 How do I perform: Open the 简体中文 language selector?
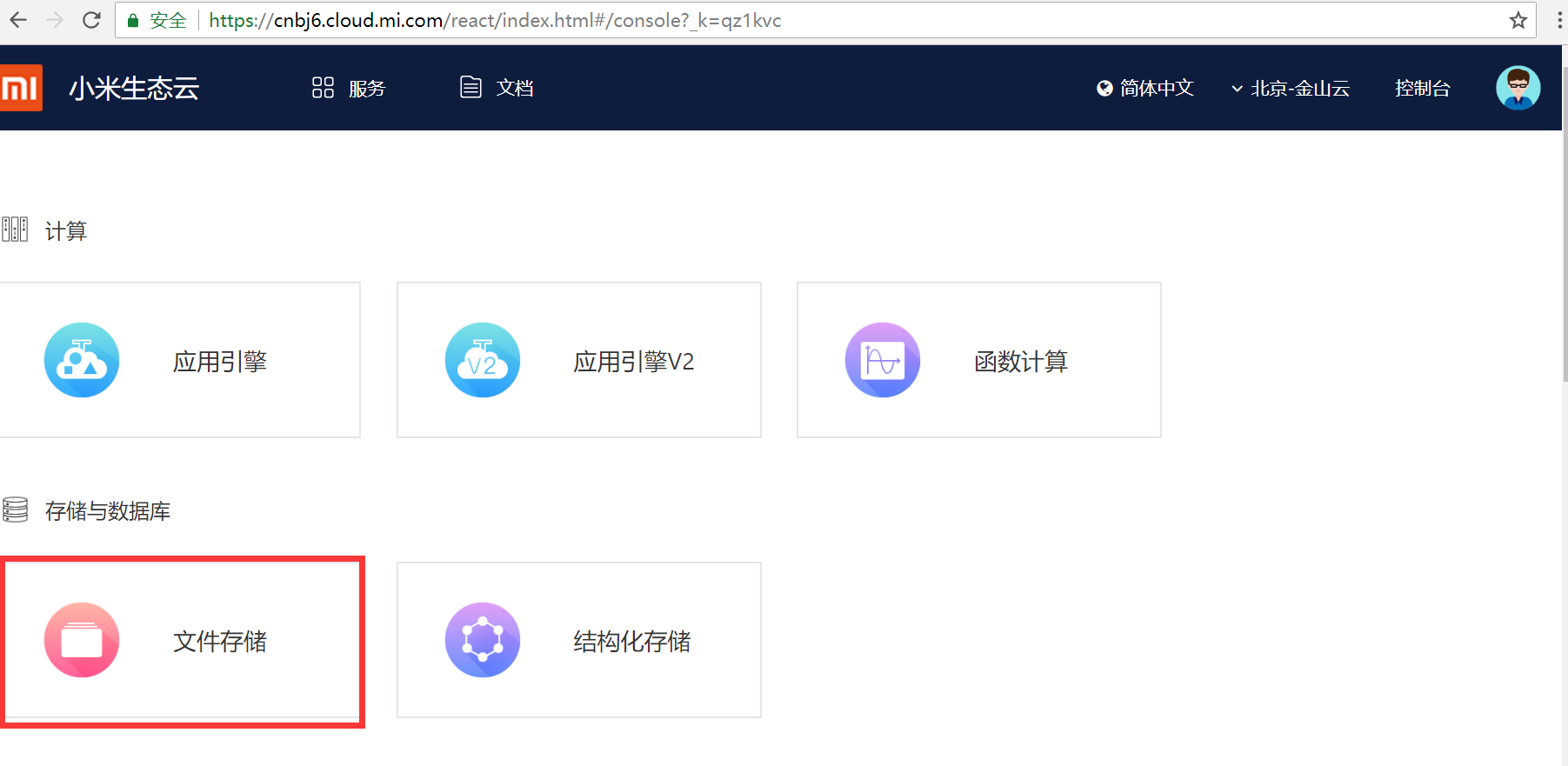(1145, 88)
